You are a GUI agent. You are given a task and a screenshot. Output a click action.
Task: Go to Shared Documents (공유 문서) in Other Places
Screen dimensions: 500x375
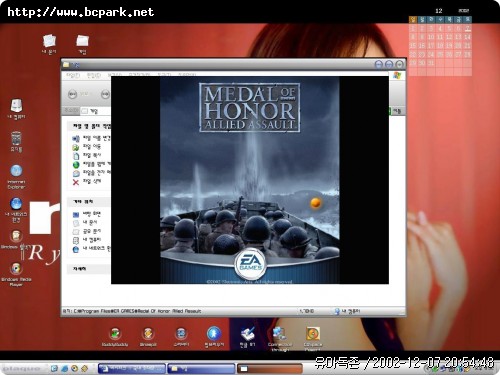point(86,231)
